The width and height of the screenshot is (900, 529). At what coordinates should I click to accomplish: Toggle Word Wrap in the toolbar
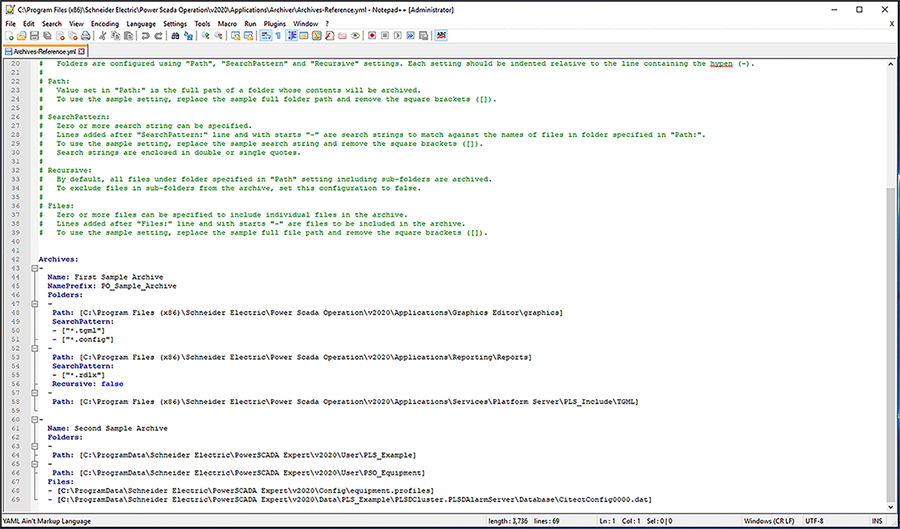(x=266, y=35)
